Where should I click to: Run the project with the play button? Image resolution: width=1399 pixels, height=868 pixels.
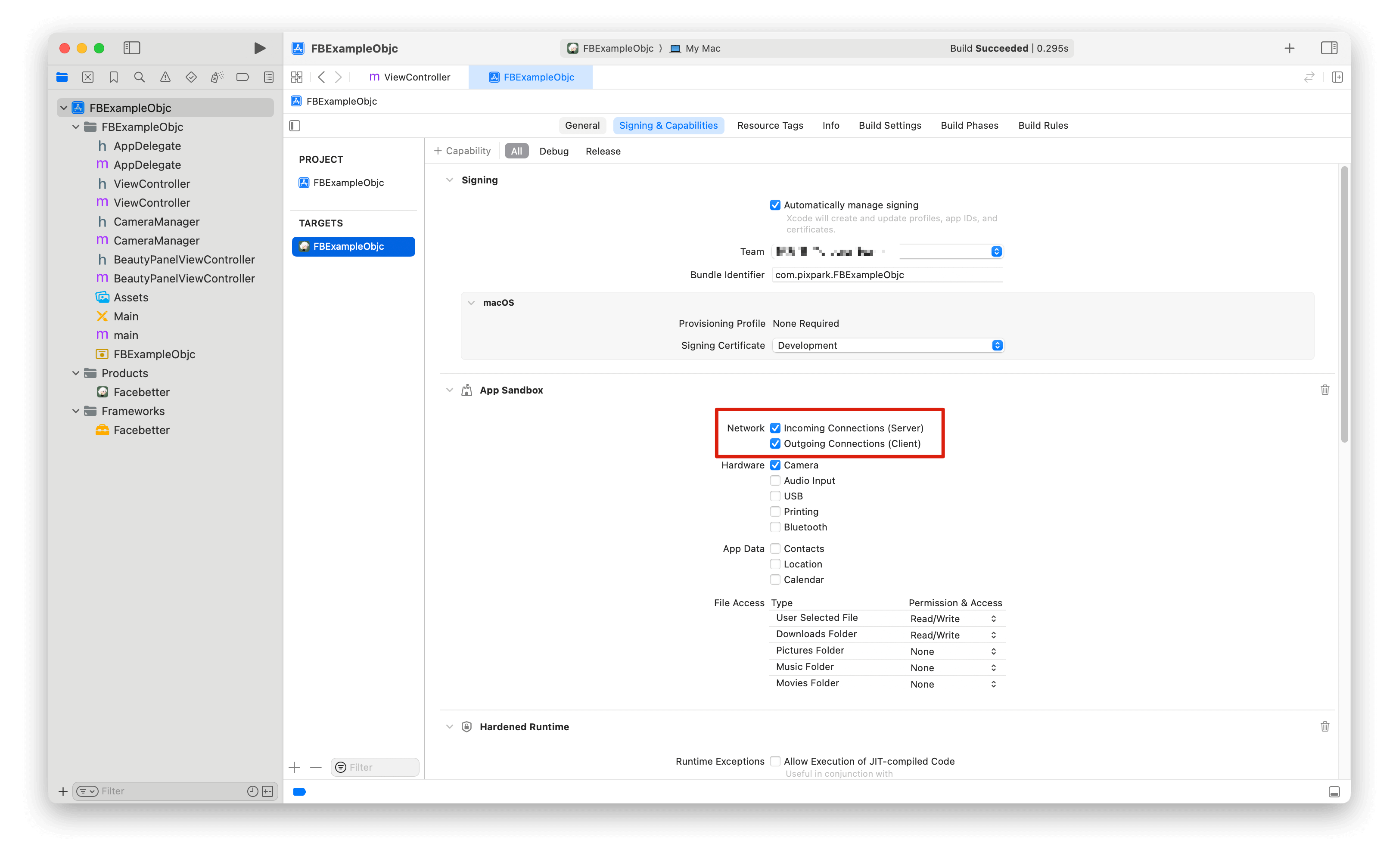pyautogui.click(x=260, y=48)
